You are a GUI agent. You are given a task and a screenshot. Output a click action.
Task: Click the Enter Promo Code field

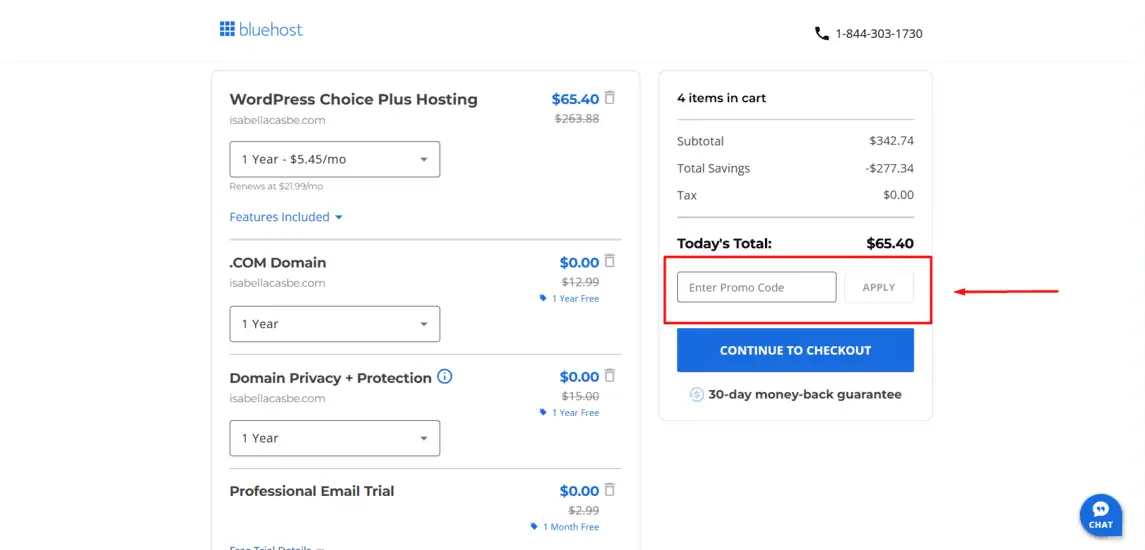pyautogui.click(x=757, y=287)
